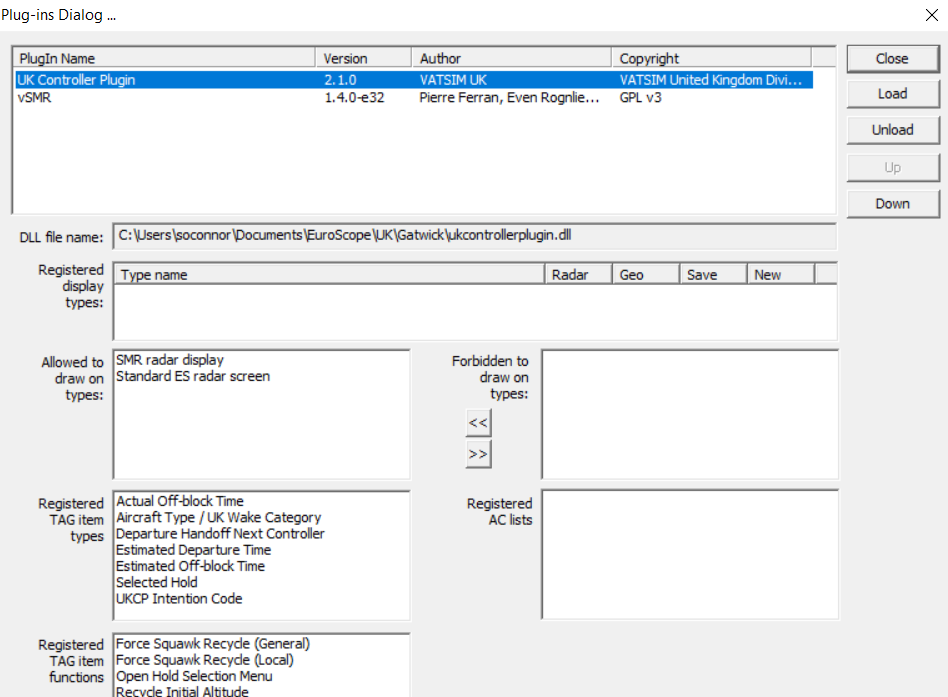
Task: Sort by PlugIn Name column header
Action: coord(164,59)
